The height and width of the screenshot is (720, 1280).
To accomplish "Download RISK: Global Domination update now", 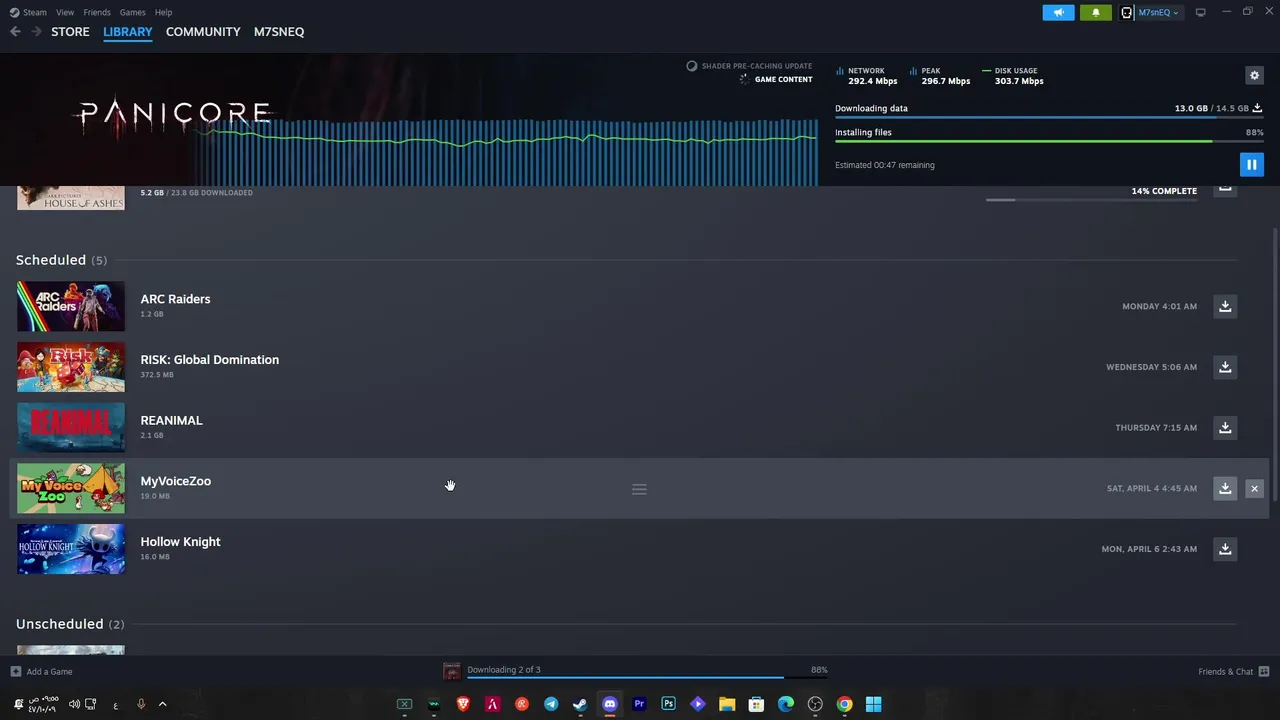I will point(1225,367).
